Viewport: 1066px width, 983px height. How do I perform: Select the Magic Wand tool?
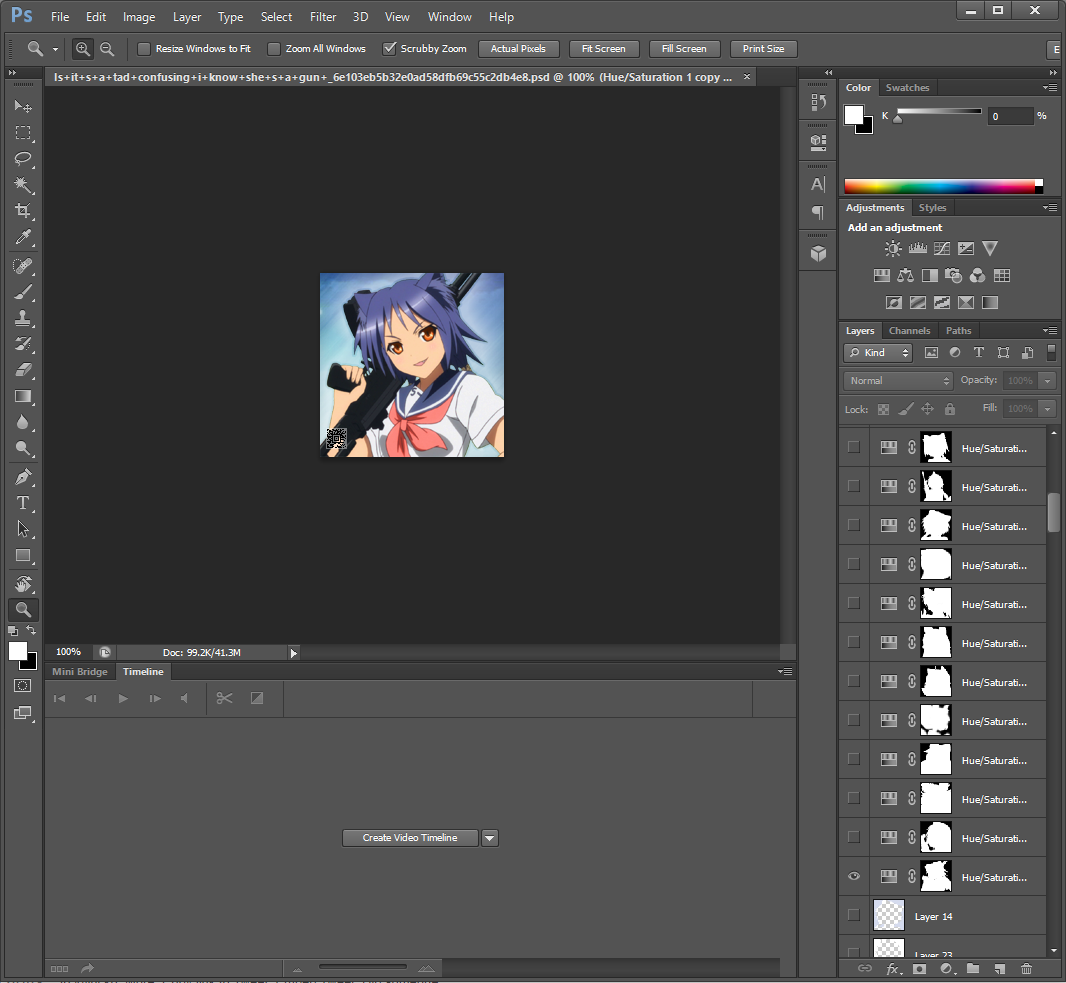click(x=22, y=184)
